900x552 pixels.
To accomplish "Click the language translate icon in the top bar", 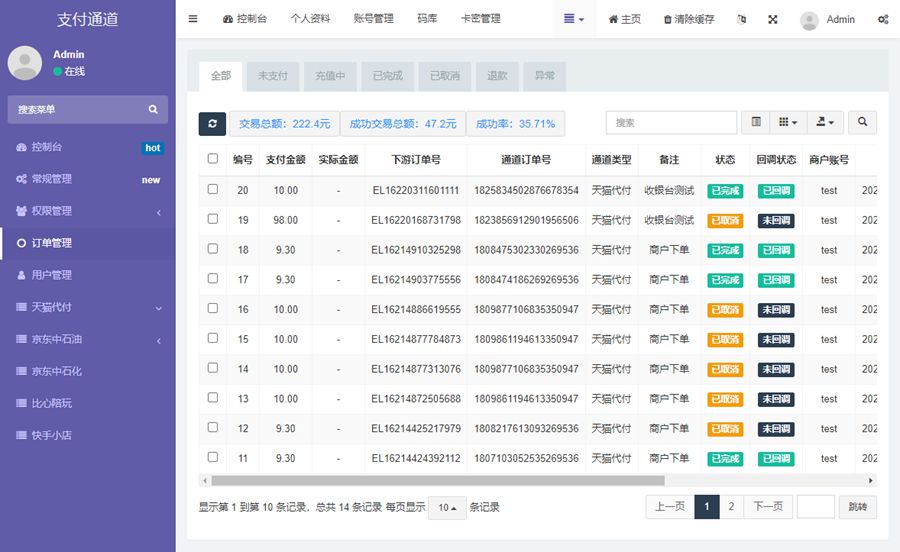I will pos(741,19).
